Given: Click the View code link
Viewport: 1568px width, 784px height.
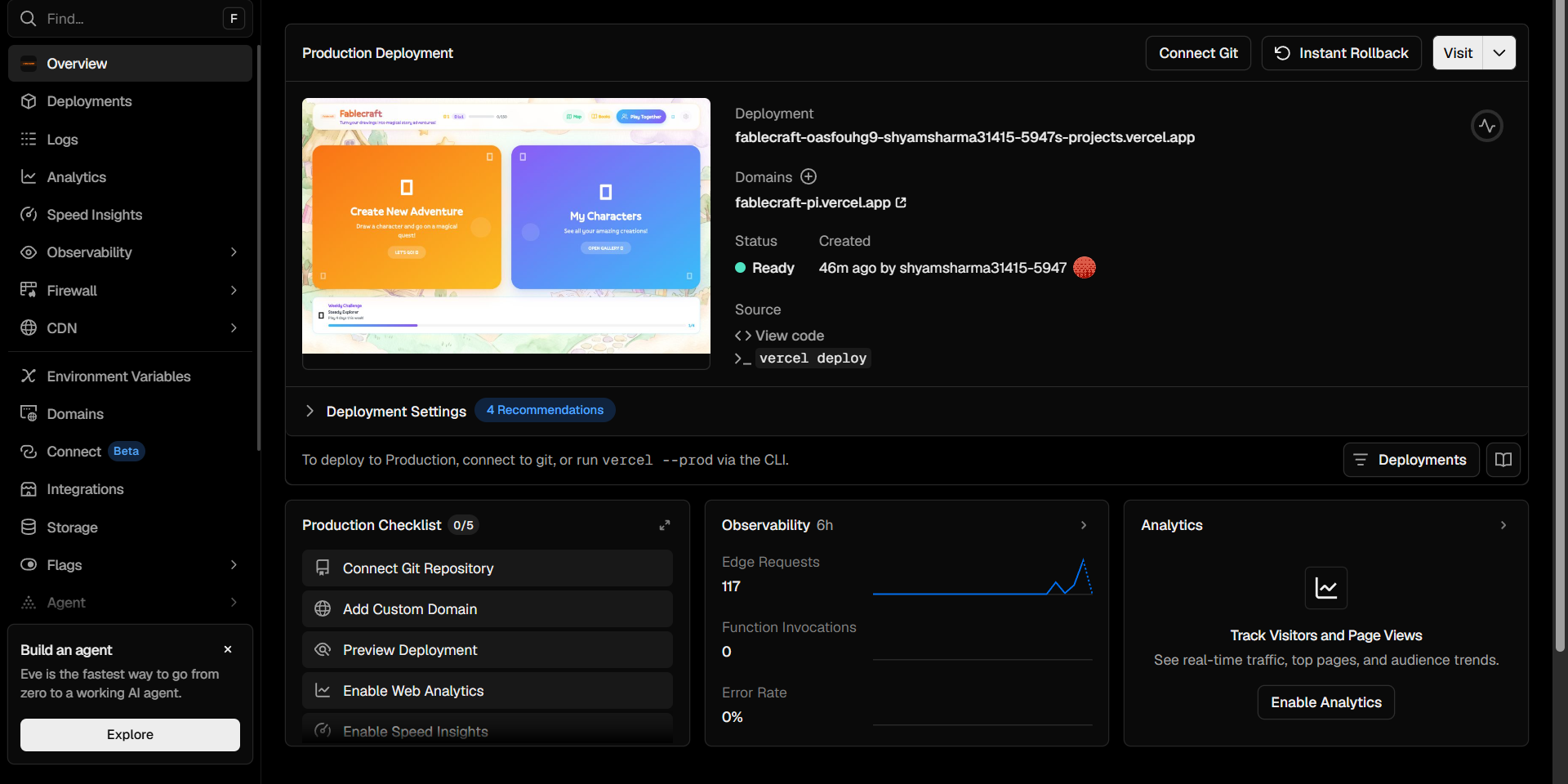Looking at the screenshot, I should point(779,336).
